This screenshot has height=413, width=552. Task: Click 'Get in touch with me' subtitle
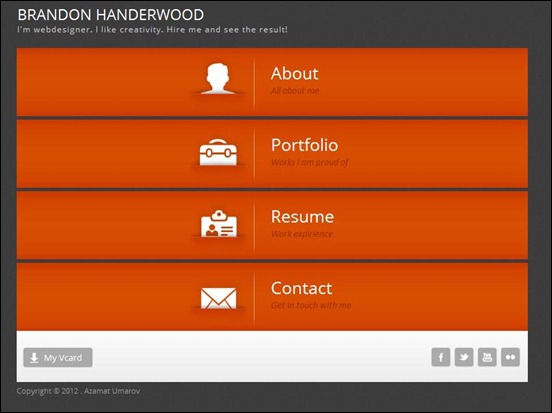pos(311,305)
